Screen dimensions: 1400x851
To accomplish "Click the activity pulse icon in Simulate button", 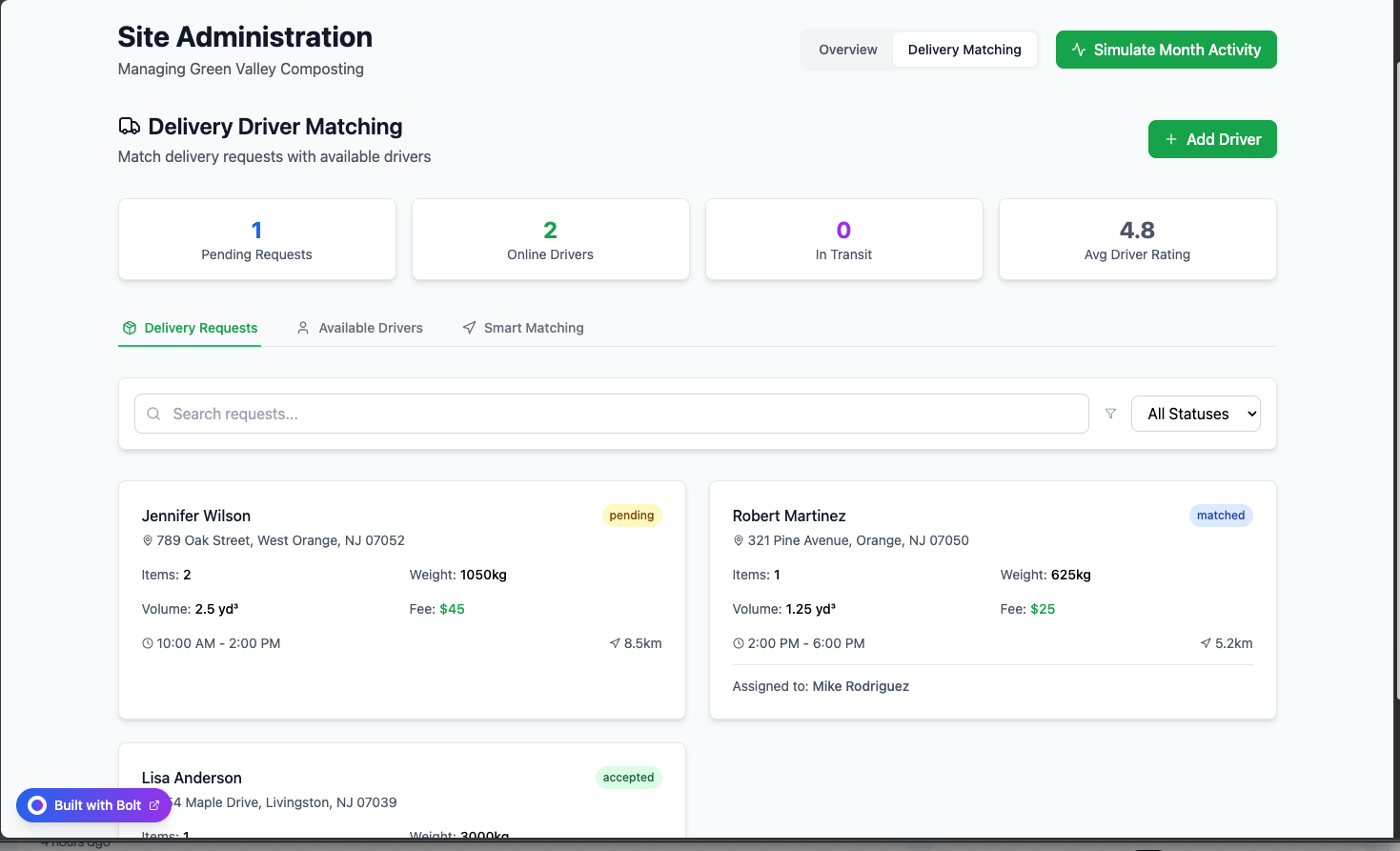I will coord(1079,50).
